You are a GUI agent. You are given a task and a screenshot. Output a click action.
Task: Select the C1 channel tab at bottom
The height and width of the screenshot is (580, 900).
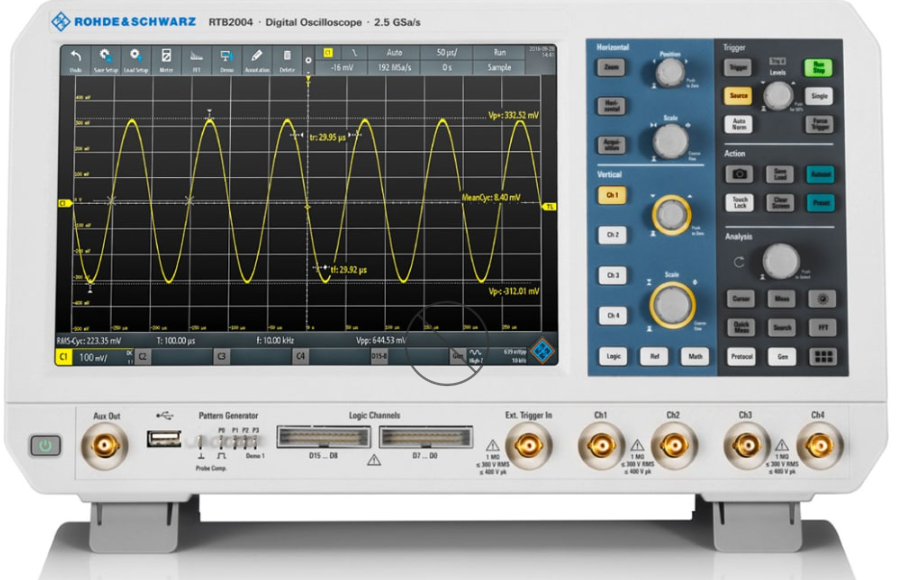point(66,355)
